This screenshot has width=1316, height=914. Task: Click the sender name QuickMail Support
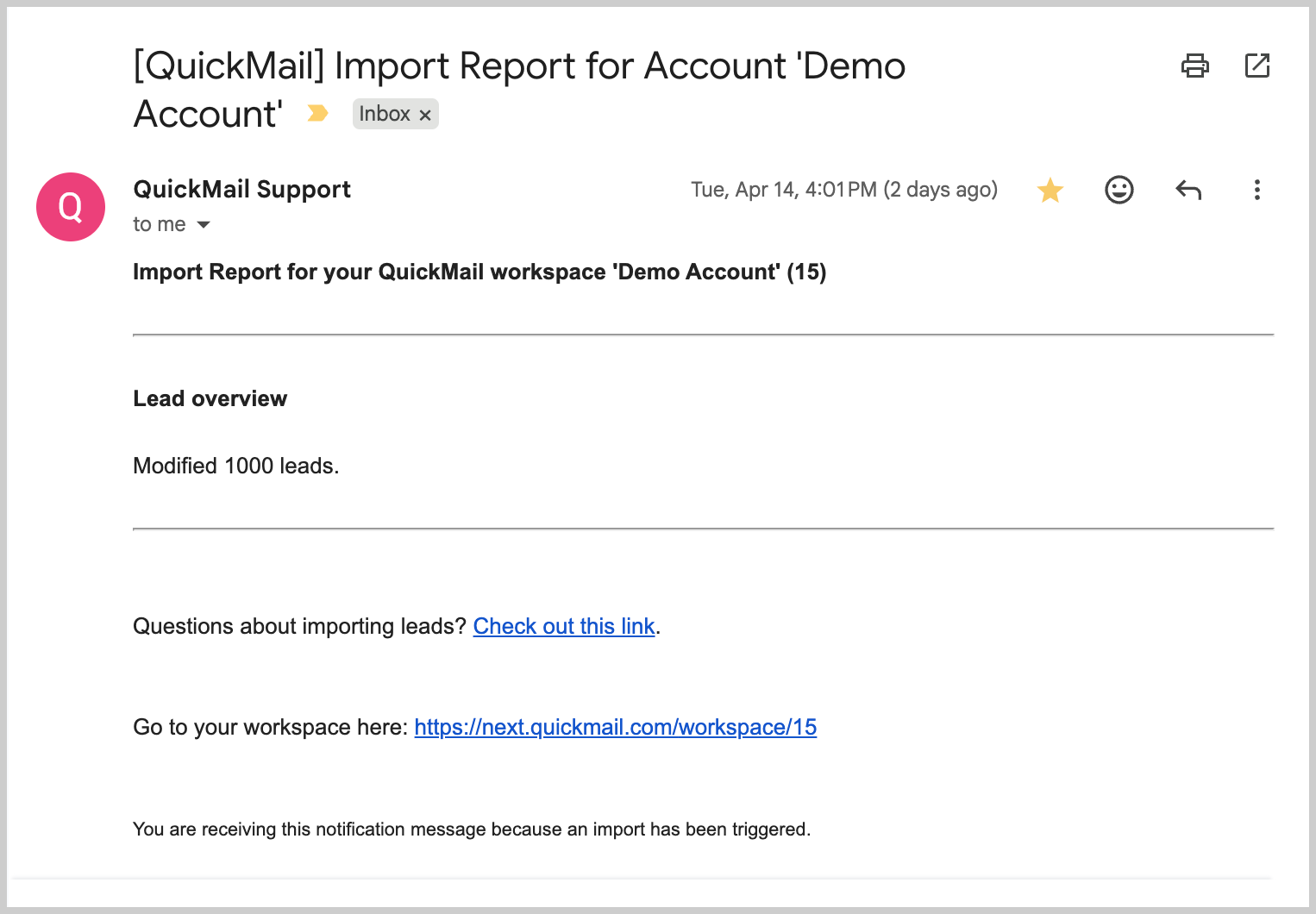[x=241, y=189]
